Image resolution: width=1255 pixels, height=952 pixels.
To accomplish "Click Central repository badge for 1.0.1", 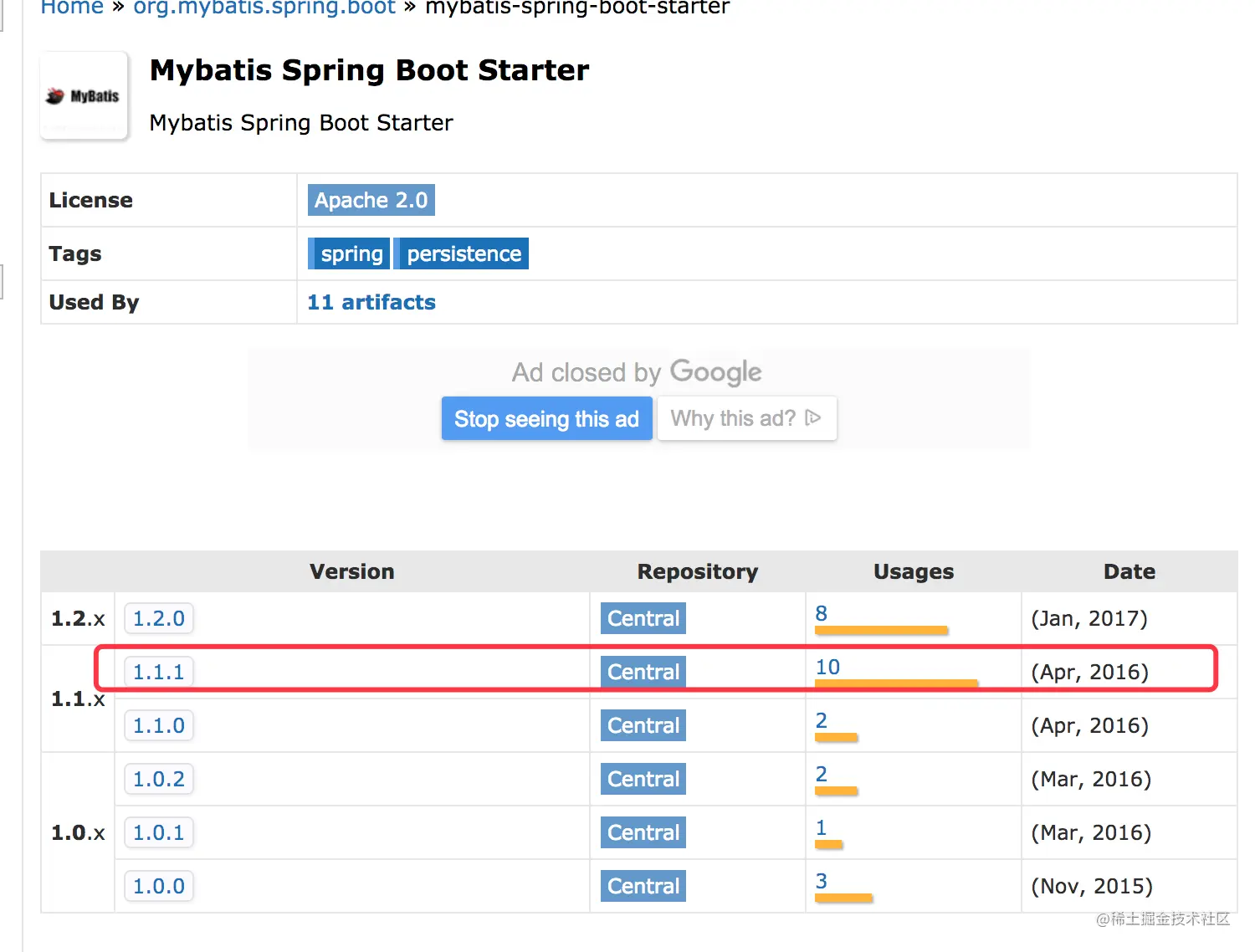I will pos(643,832).
